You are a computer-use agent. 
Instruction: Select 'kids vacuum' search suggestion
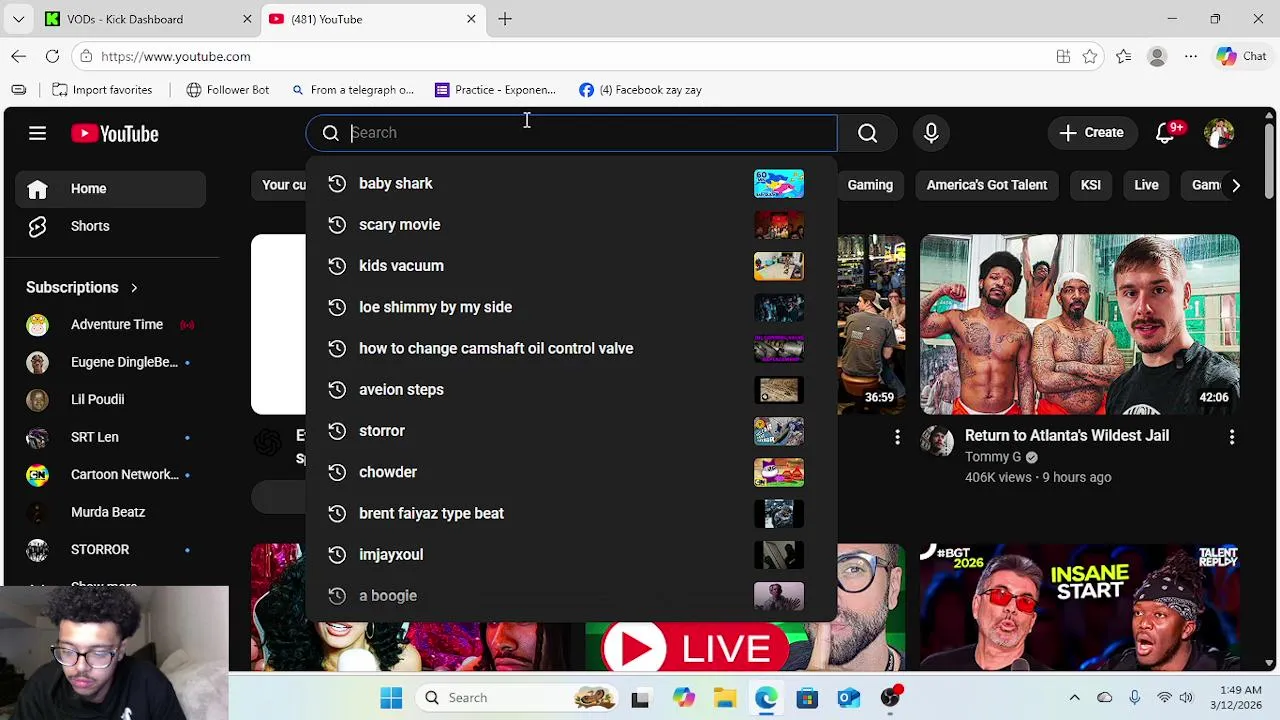coord(571,266)
